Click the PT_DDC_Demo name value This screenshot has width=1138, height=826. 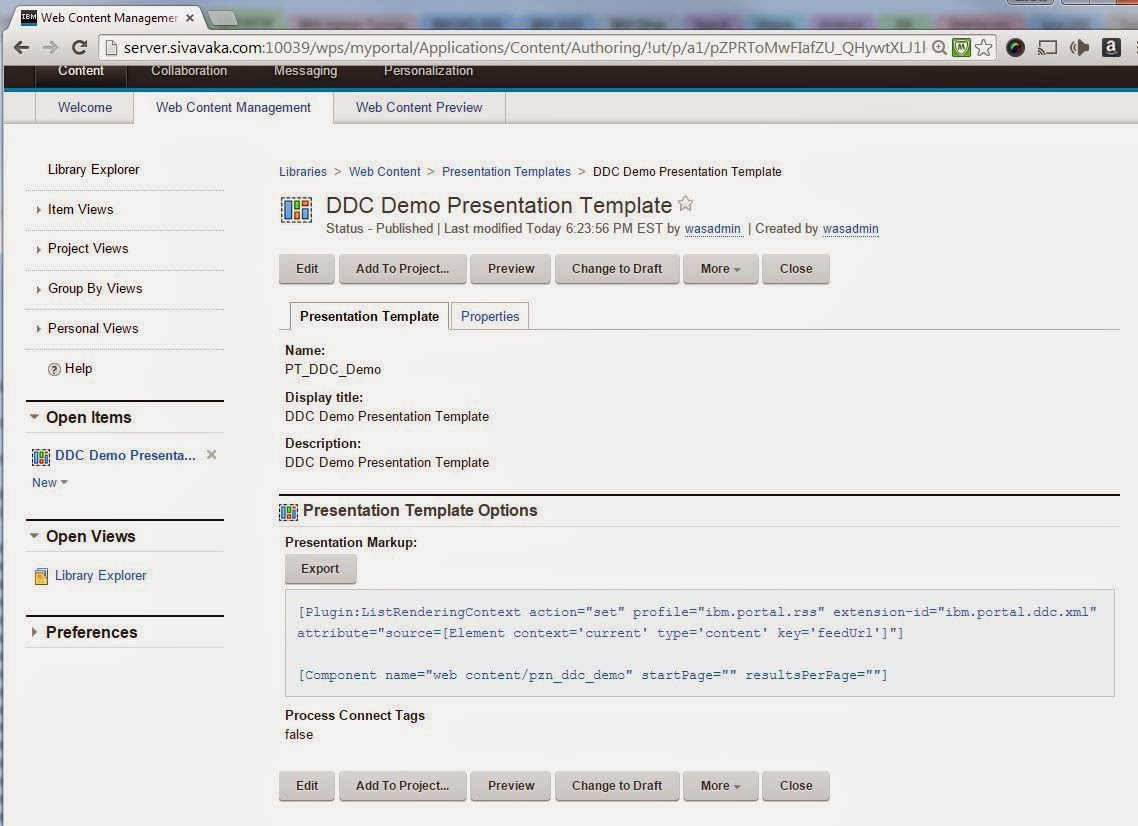click(x=332, y=369)
